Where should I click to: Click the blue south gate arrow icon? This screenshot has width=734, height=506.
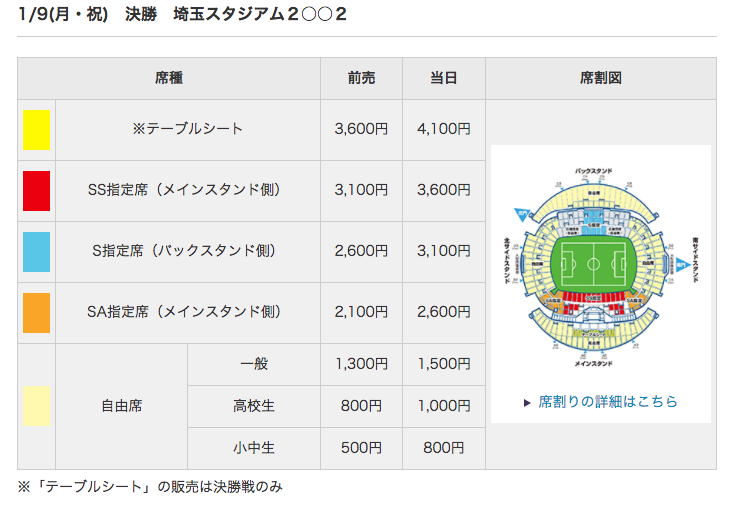point(683,265)
